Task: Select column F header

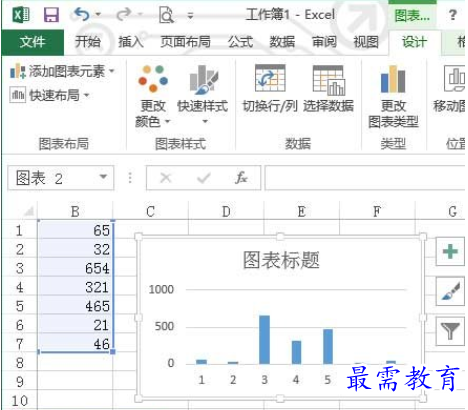Action: (377, 211)
